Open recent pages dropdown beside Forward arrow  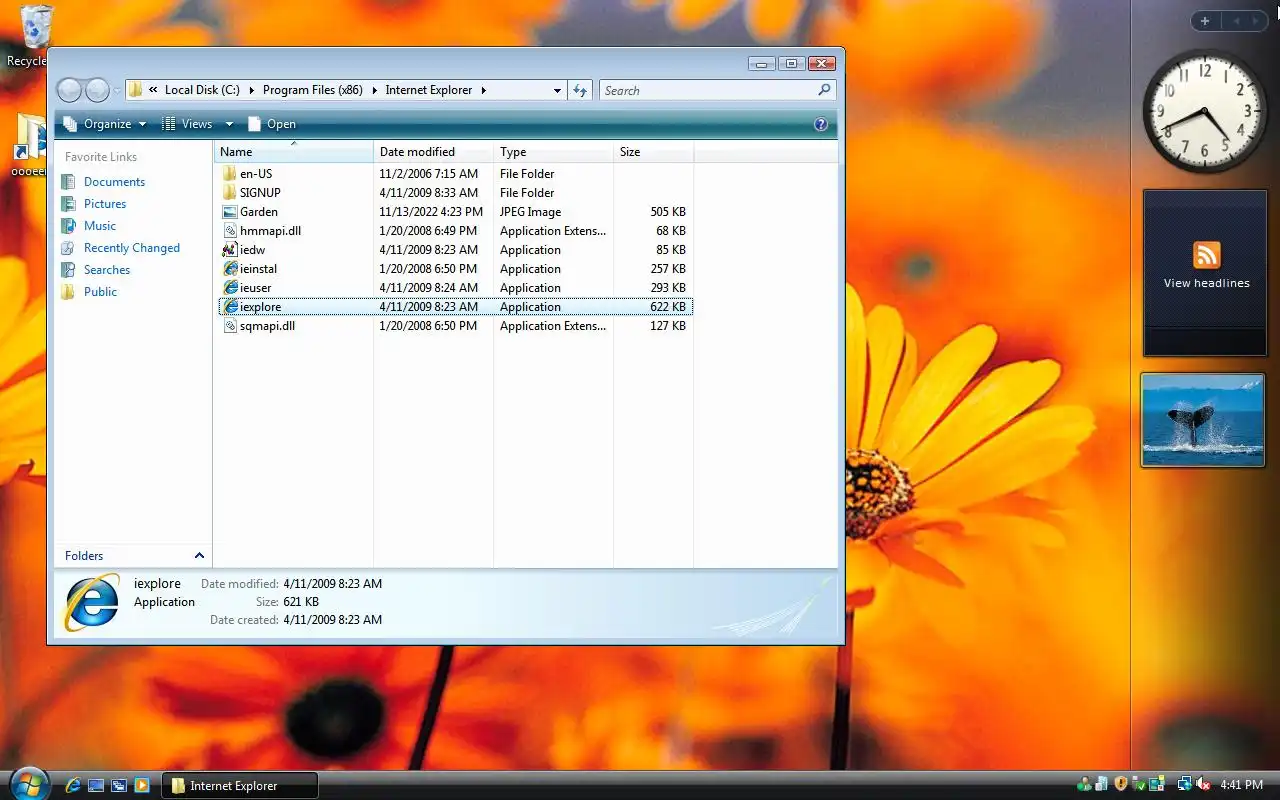click(x=117, y=91)
